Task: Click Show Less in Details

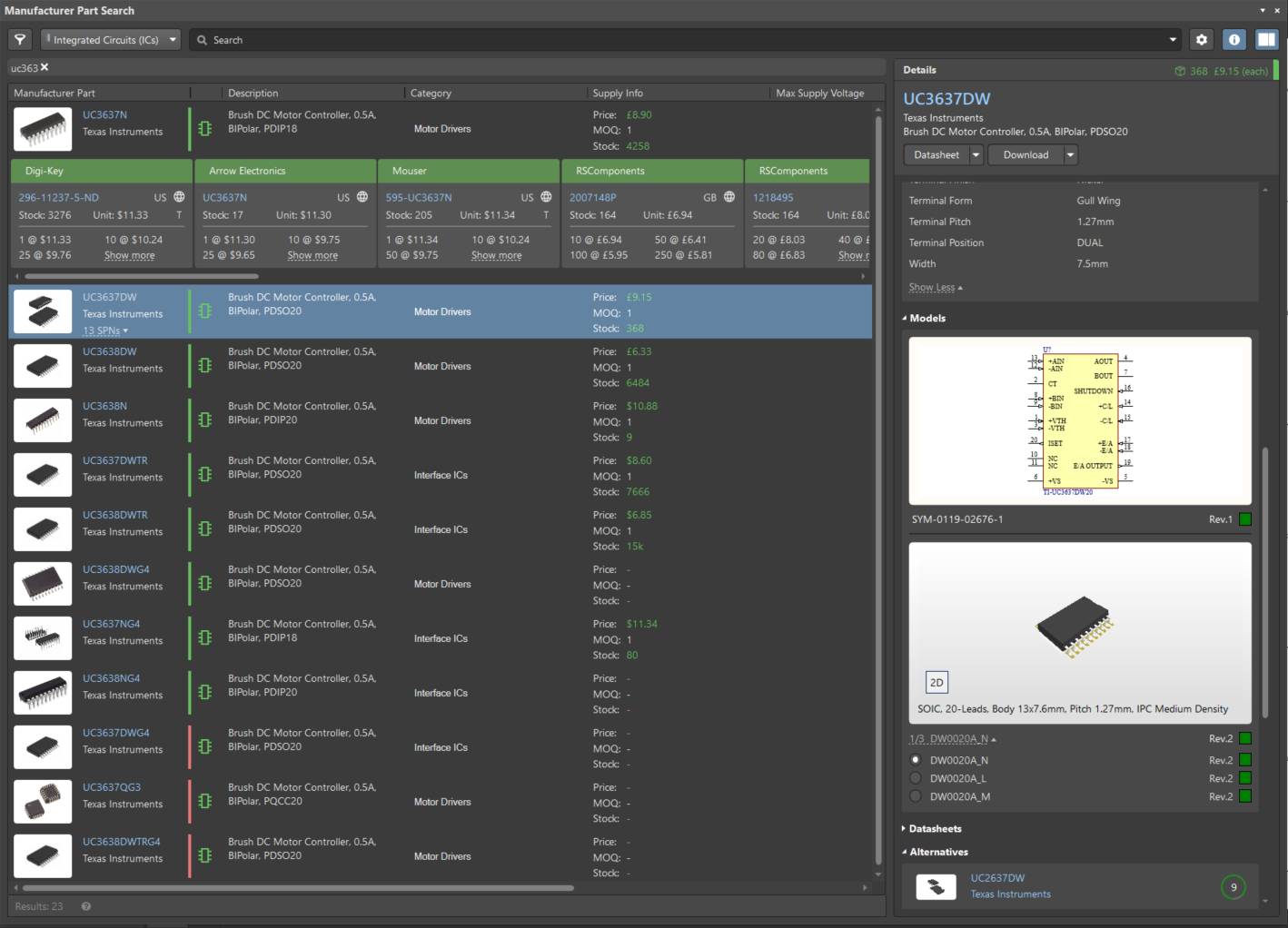Action: pyautogui.click(x=932, y=288)
